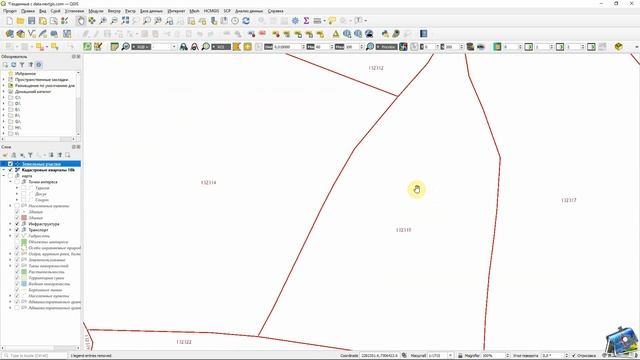Open the Справка menu
The width and height of the screenshot is (640, 360).
coord(276,11)
